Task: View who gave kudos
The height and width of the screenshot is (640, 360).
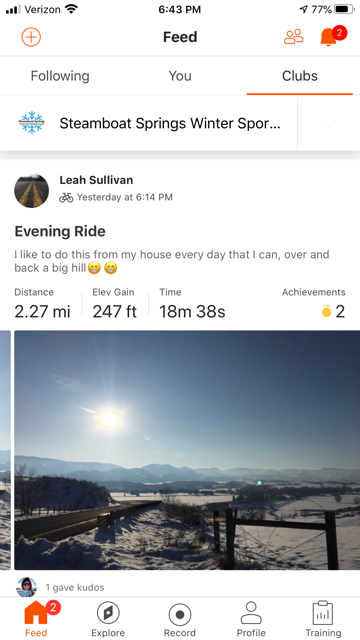Action: pos(75,587)
